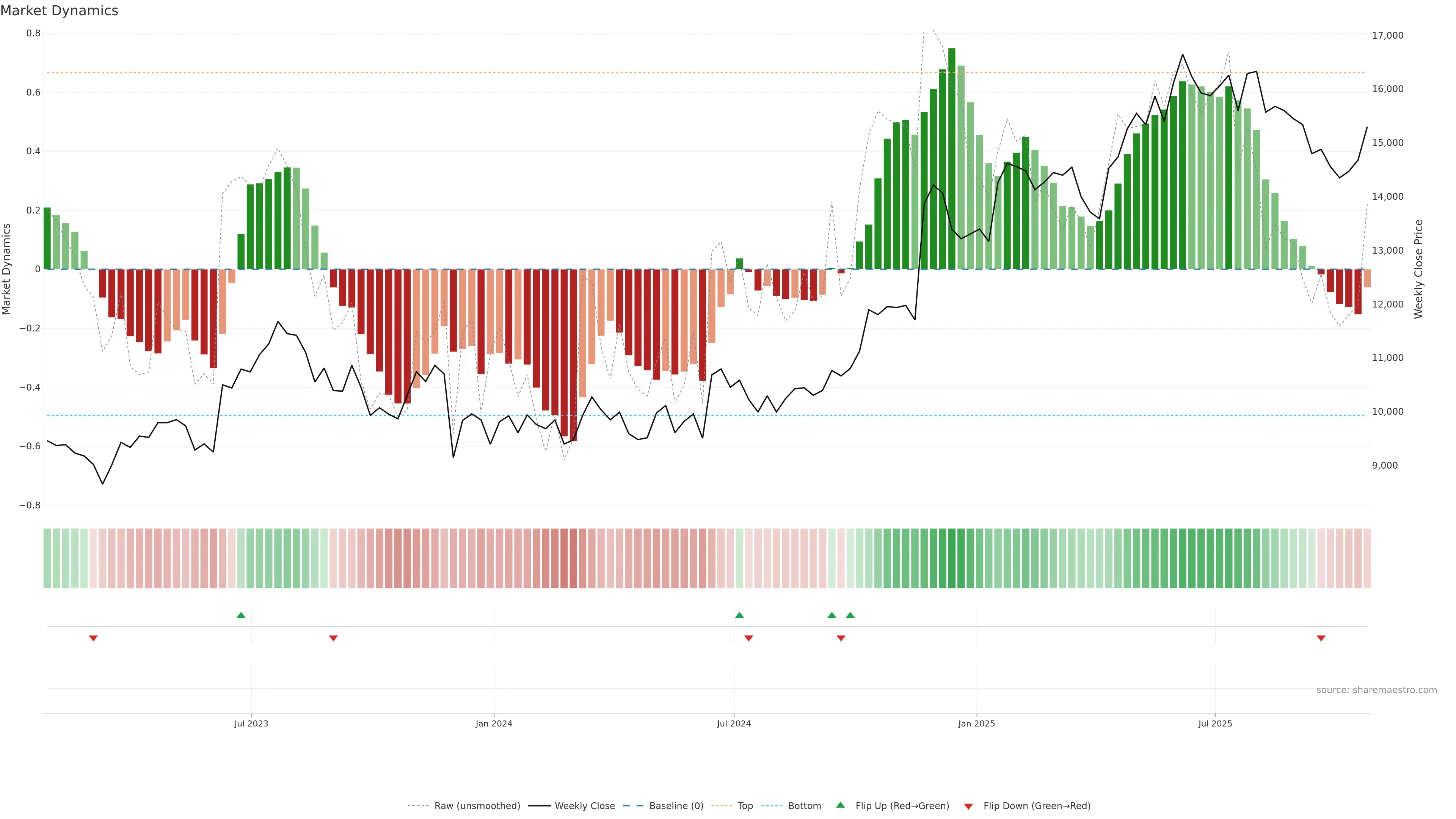Click red flip-down triangle between Jul 2023 and Jan 2024
Image resolution: width=1456 pixels, height=819 pixels.
(334, 638)
